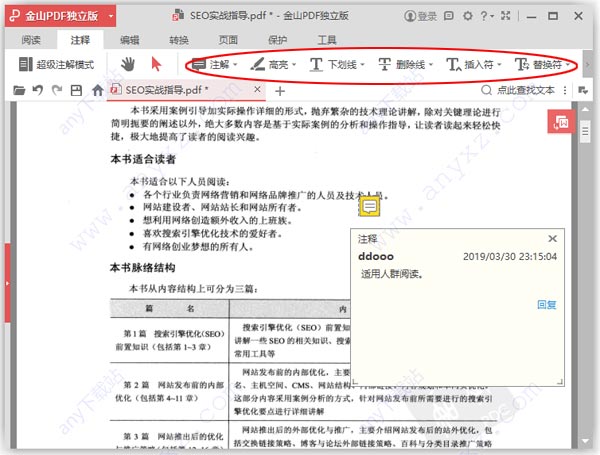This screenshot has width=600, height=455.
Task: Click the 注解 annotation tool icon
Action: tap(199, 64)
